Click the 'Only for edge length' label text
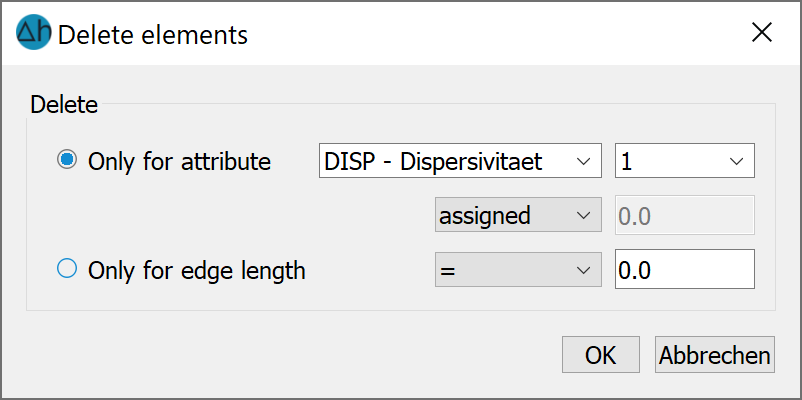 click(197, 270)
